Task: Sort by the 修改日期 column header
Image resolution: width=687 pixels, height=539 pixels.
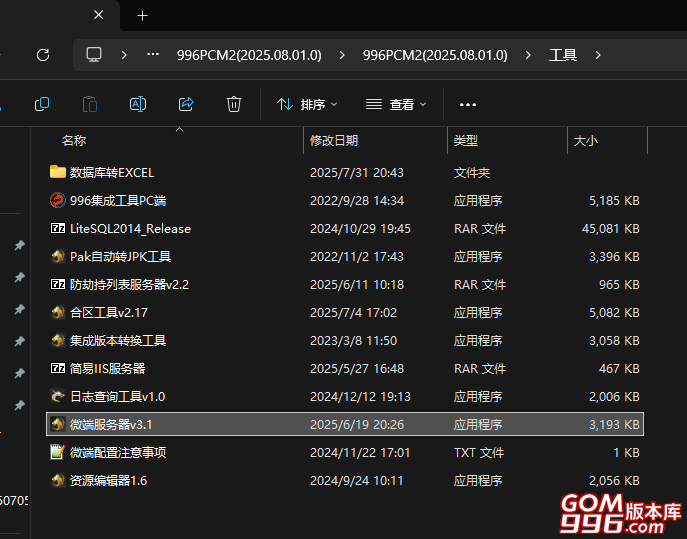Action: click(334, 141)
